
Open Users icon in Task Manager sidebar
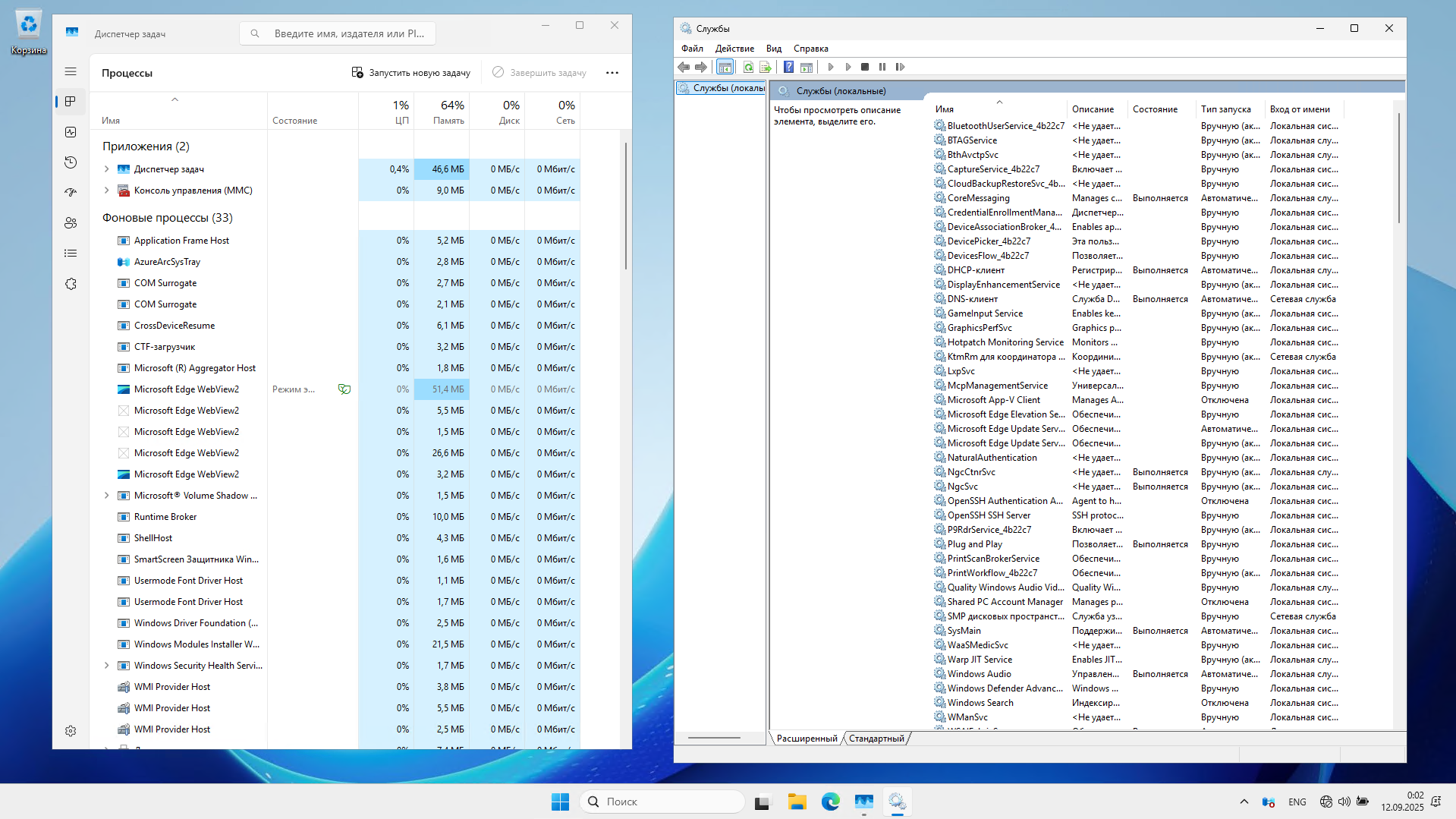71,223
